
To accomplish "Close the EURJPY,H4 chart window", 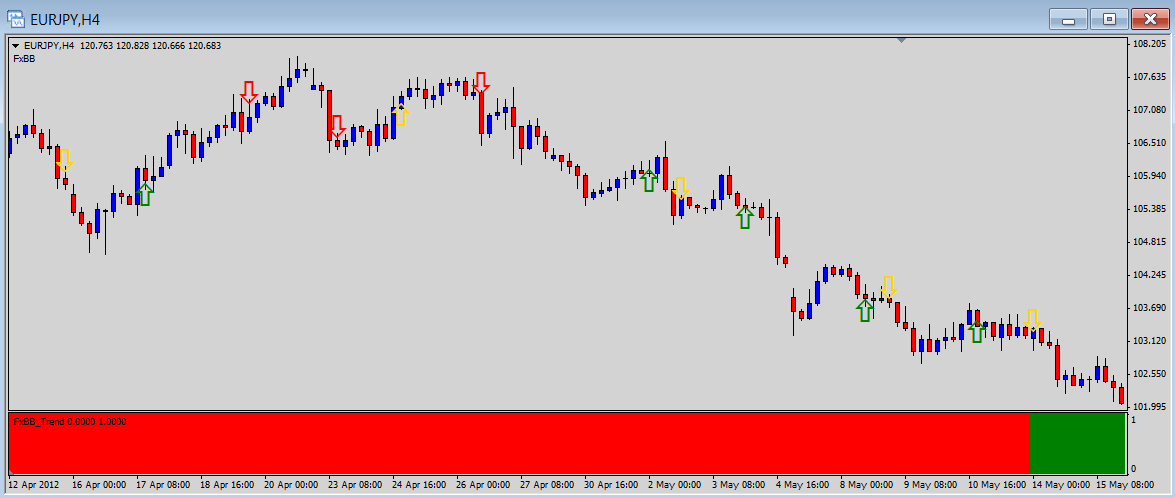I will coord(1149,19).
